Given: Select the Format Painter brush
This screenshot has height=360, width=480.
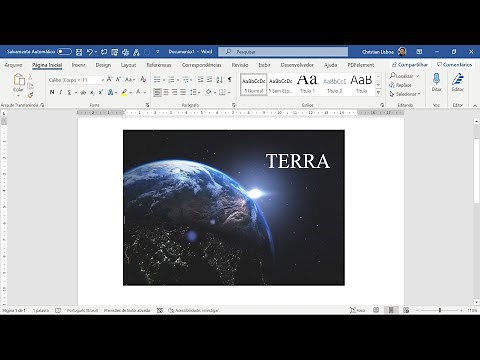Looking at the screenshot, I should 30,95.
